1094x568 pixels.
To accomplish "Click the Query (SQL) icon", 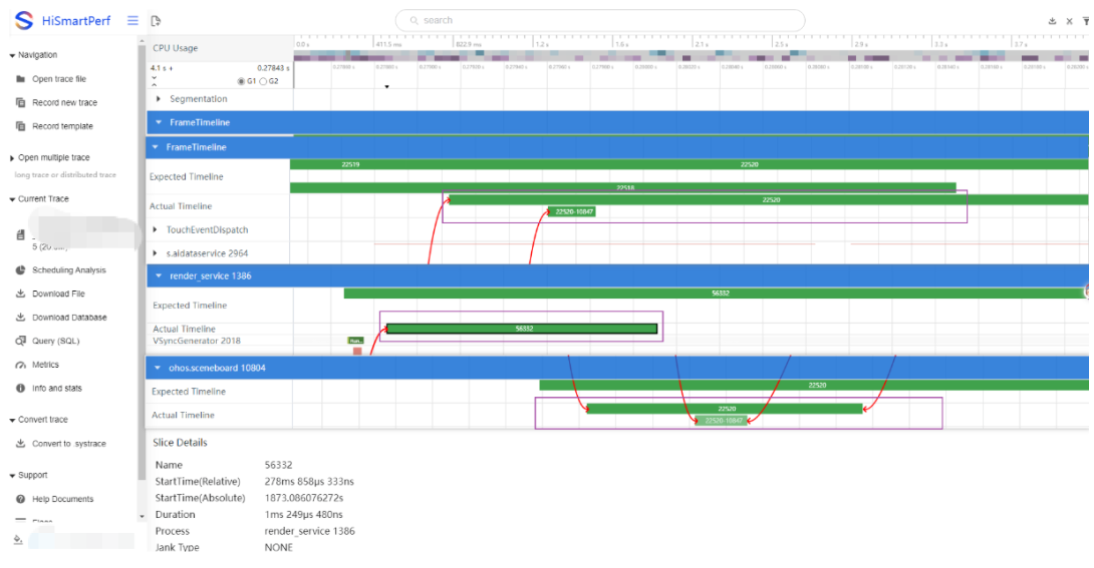I will pyautogui.click(x=20, y=341).
